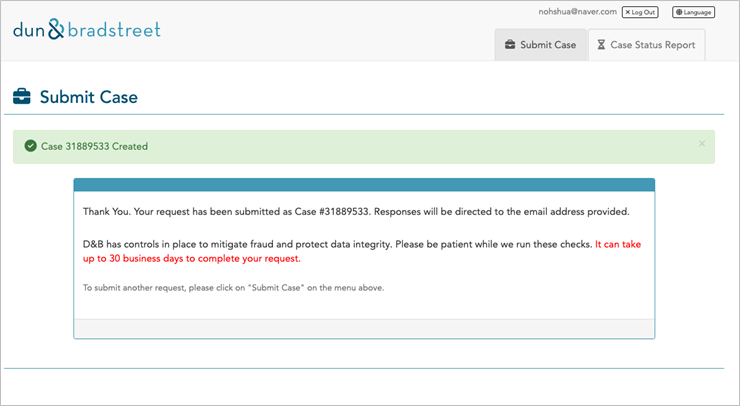Viewport: 740px width, 406px height.
Task: Click the globe icon in Language button
Action: coord(679,12)
